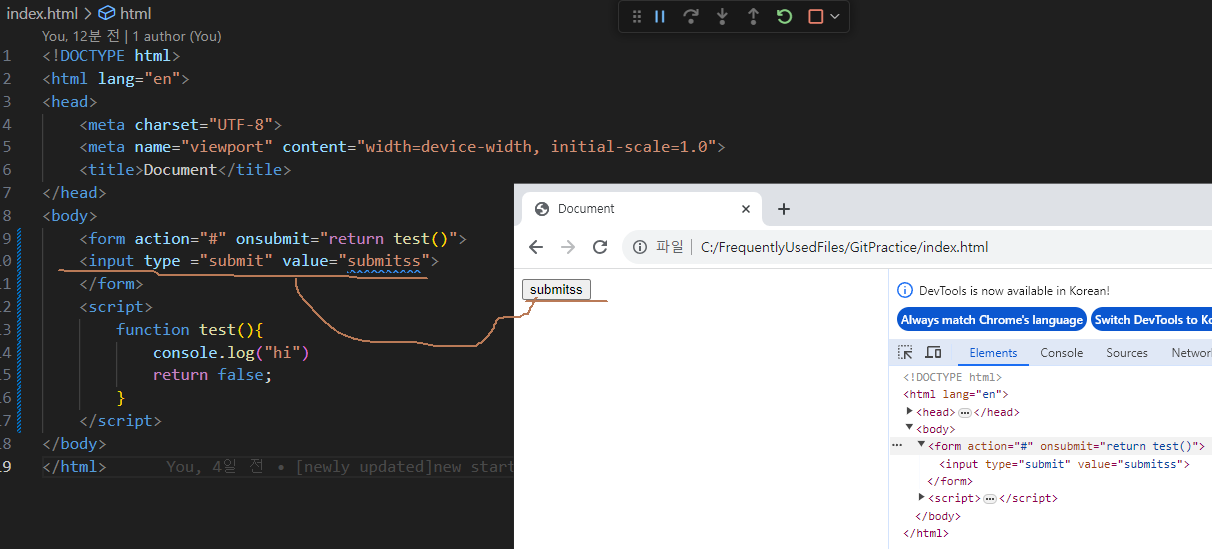Click the meta viewport line in editor
Viewport: 1212px width, 549px height.
coord(402,146)
